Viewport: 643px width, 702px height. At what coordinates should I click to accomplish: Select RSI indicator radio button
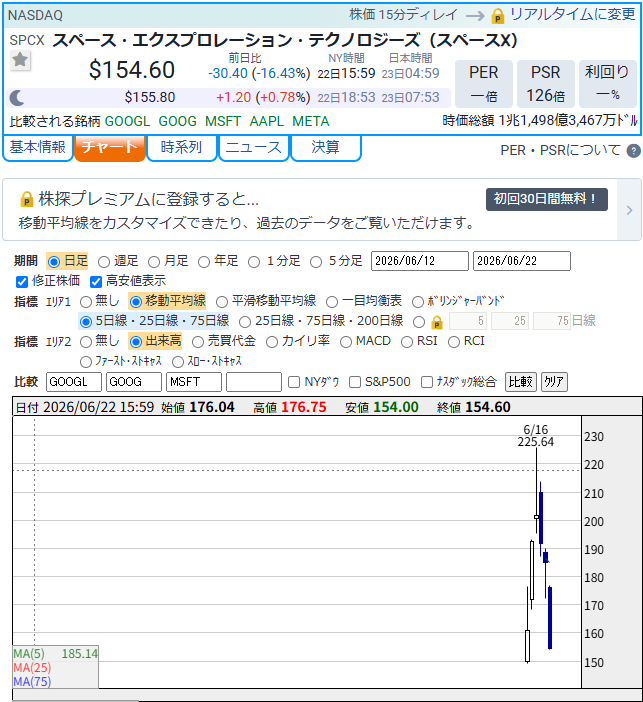tap(407, 342)
